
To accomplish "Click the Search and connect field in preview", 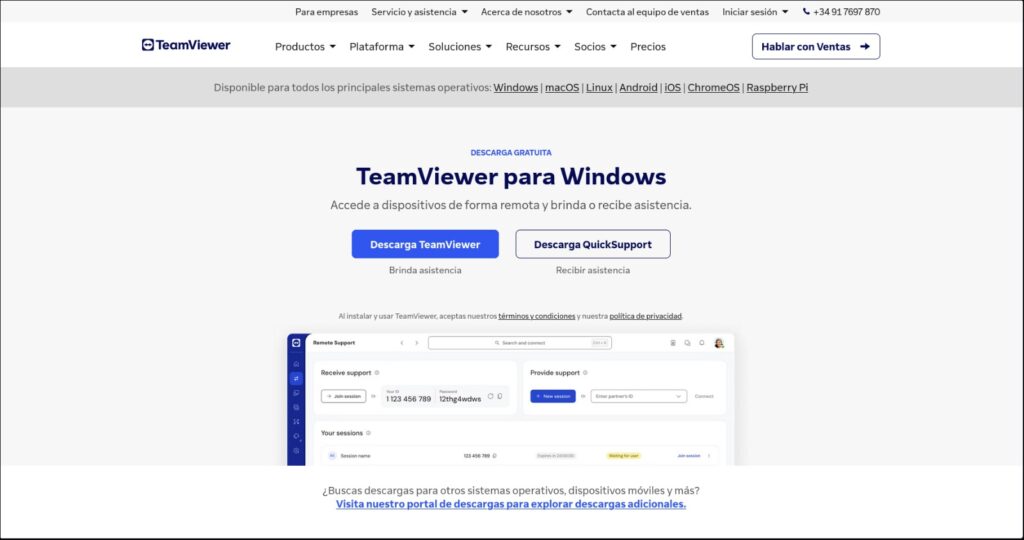I will (x=520, y=343).
